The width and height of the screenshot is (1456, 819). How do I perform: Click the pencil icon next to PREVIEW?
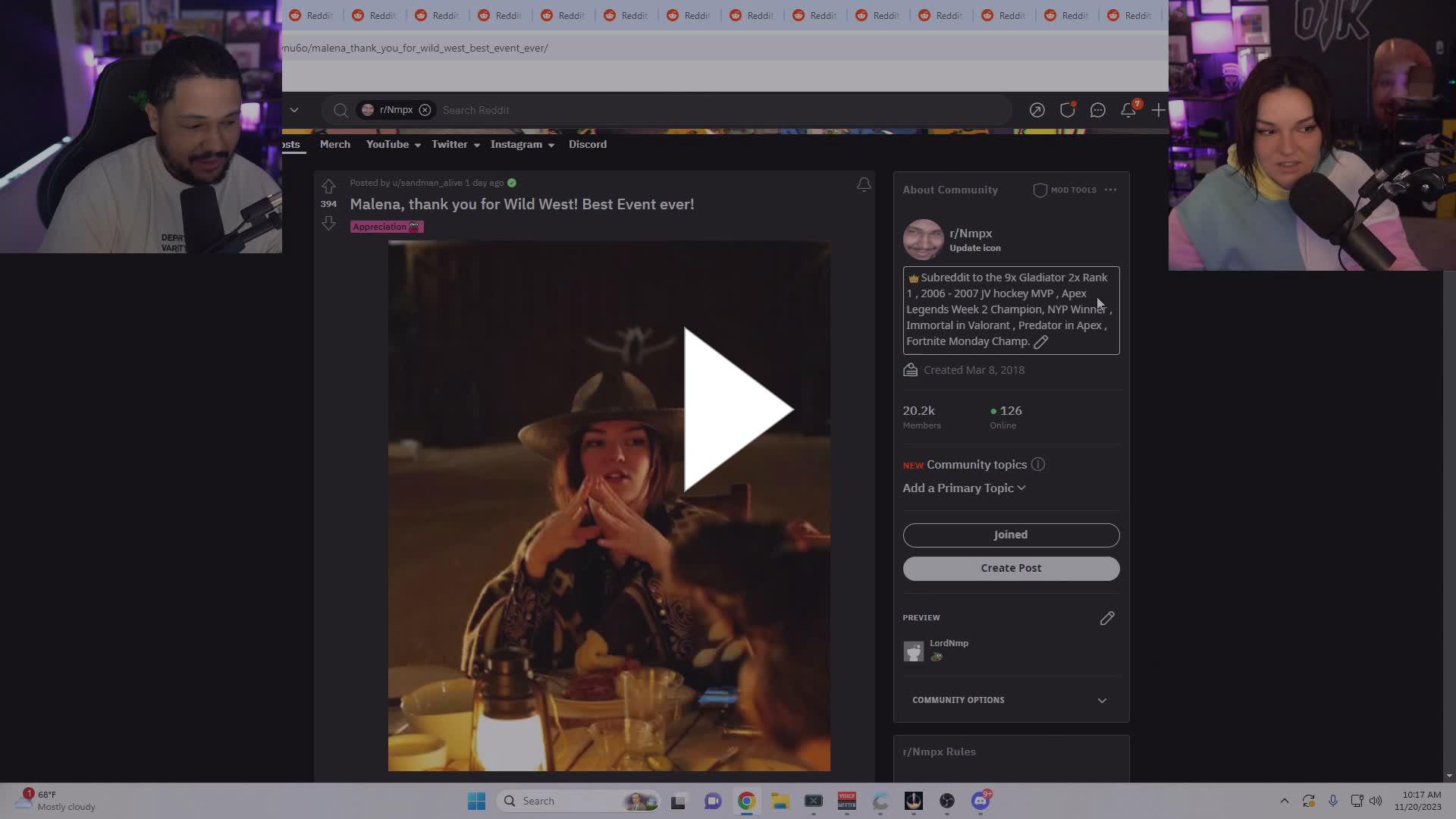pyautogui.click(x=1107, y=618)
